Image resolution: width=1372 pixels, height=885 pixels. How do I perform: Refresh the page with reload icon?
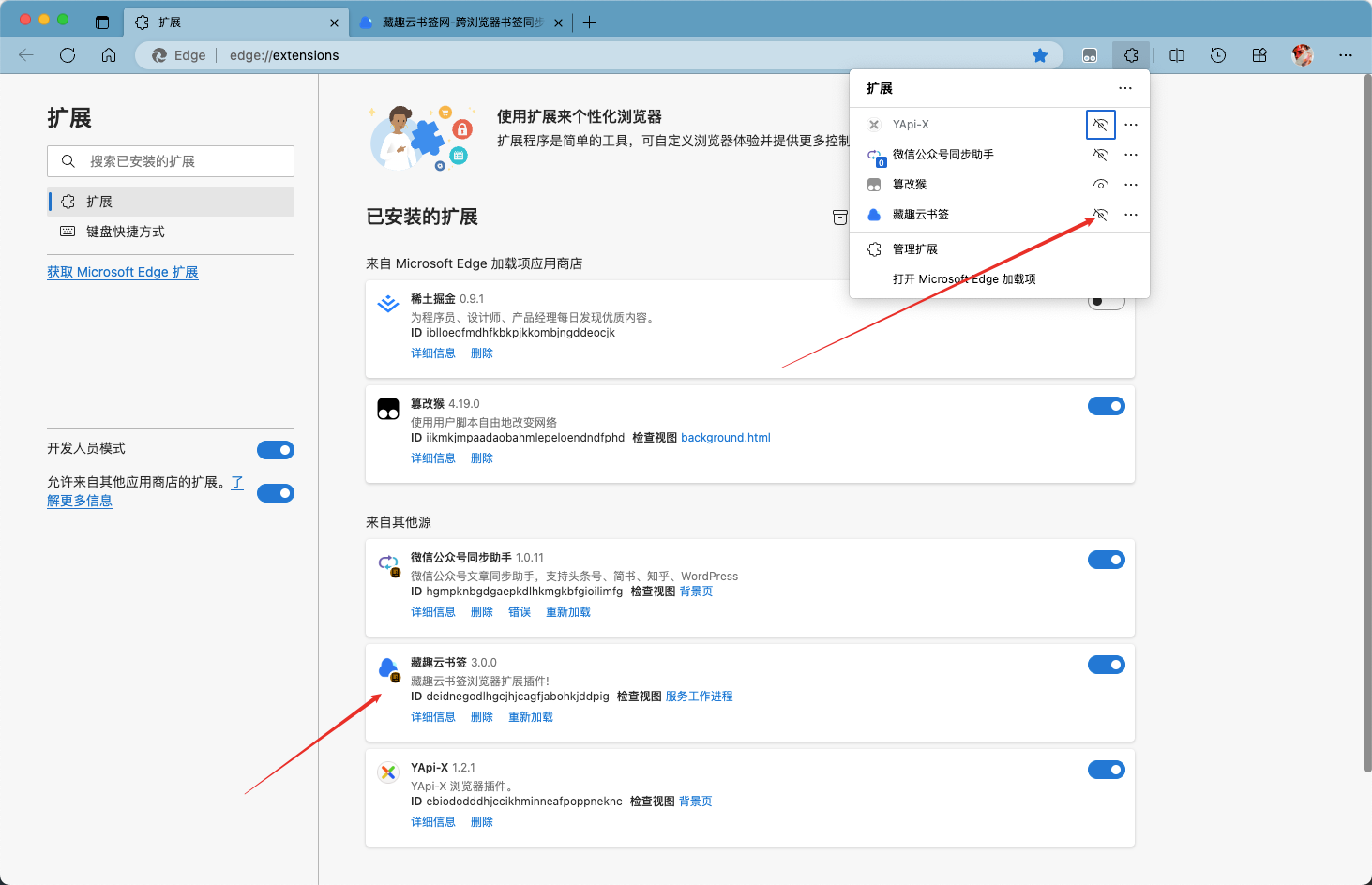(68, 55)
